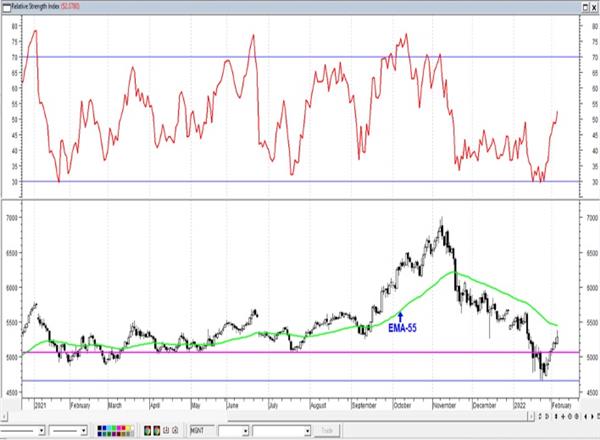Viewport: 600px width, 440px height.
Task: Click the November label on the time axis
Action: (x=445, y=405)
